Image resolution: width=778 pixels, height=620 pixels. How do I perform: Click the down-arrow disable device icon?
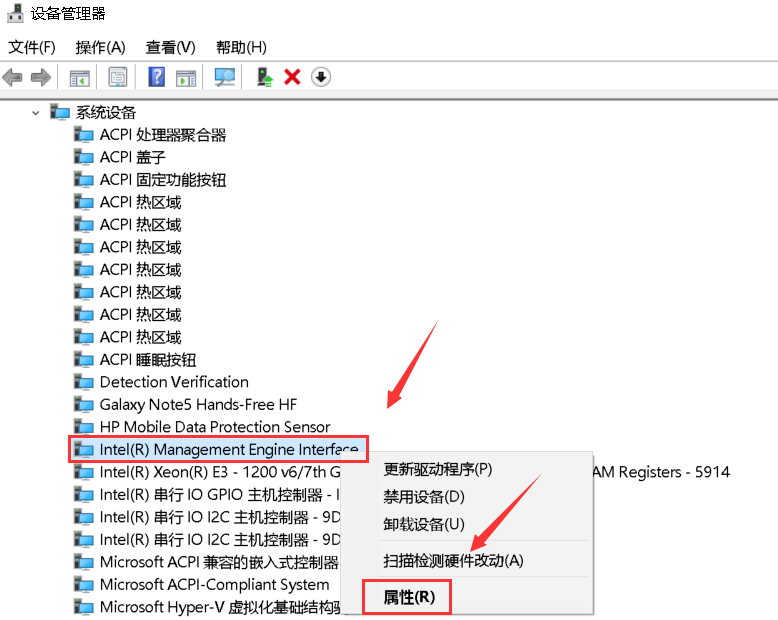point(321,77)
